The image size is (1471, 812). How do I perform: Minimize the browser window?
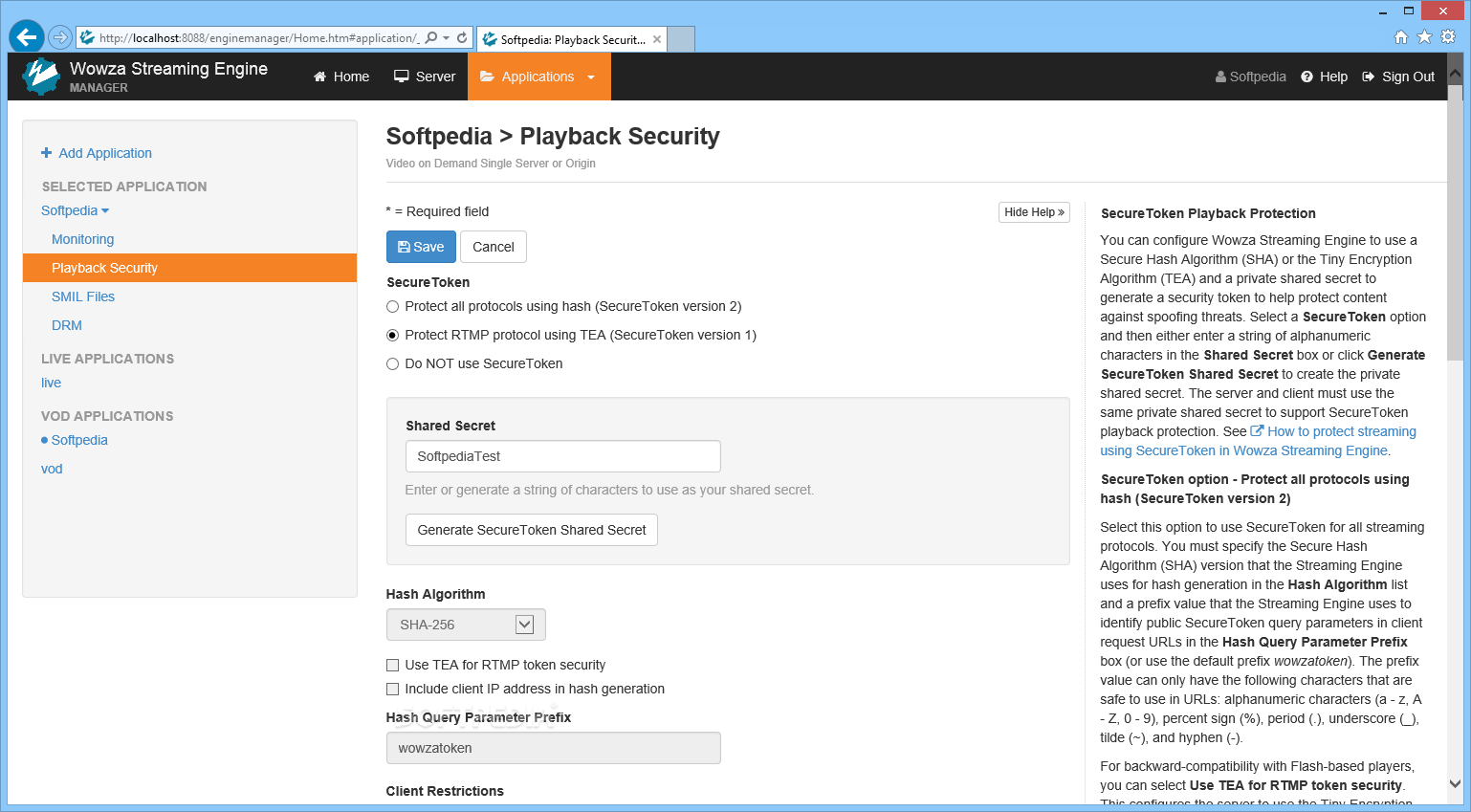tap(1382, 11)
